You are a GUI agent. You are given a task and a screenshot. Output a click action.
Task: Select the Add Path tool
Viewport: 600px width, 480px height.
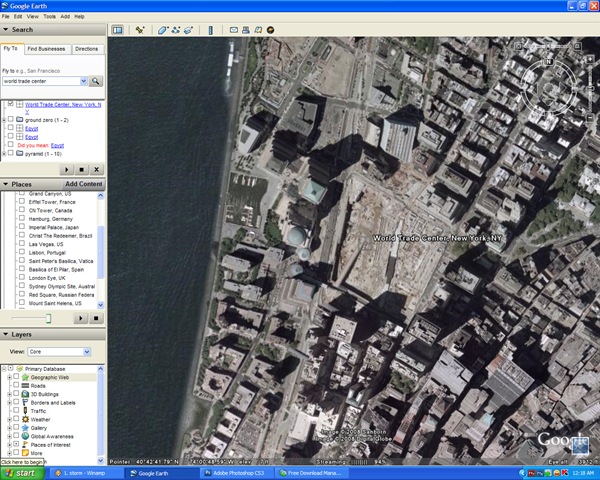coord(176,30)
